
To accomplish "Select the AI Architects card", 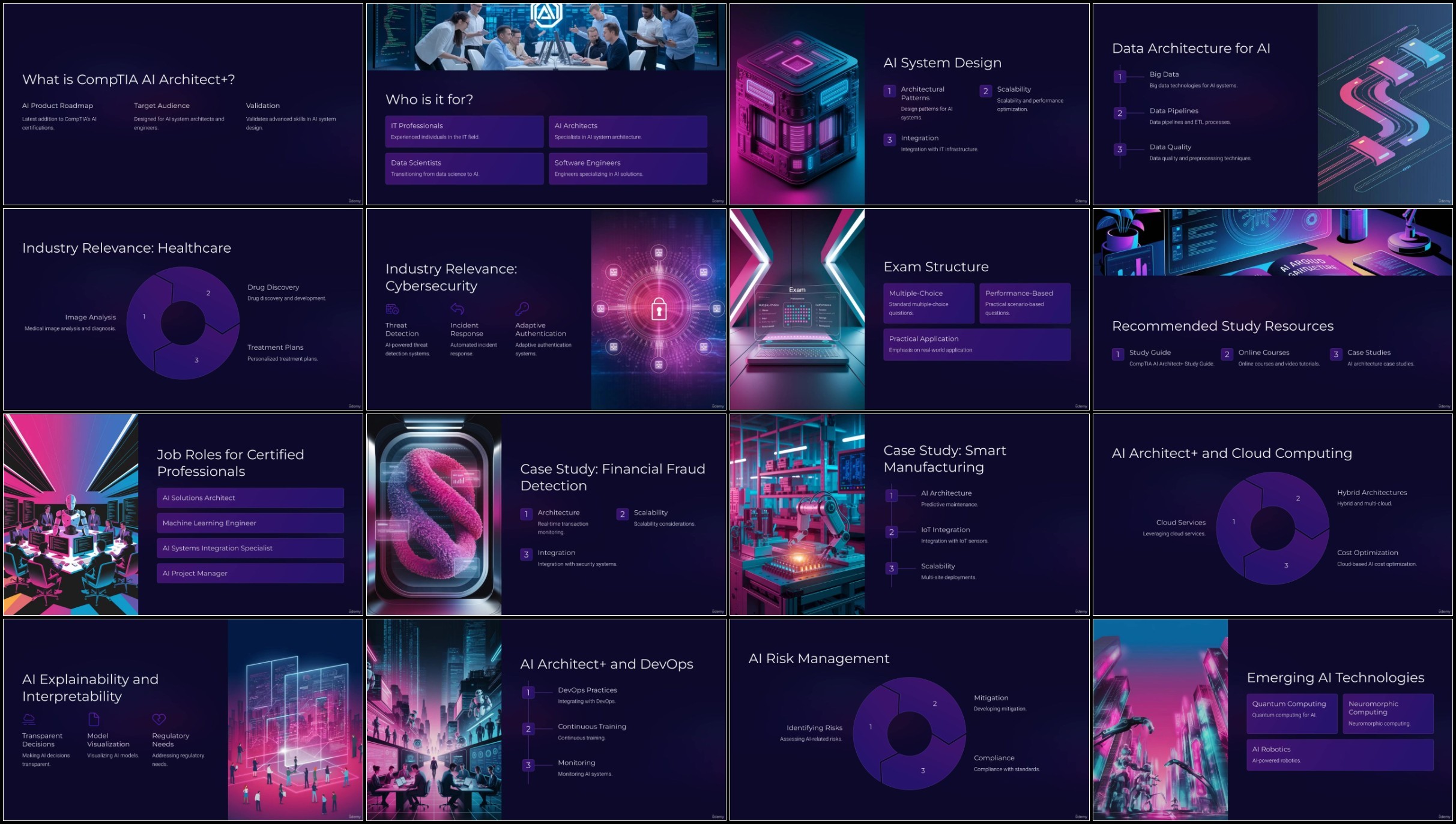I will coord(627,131).
